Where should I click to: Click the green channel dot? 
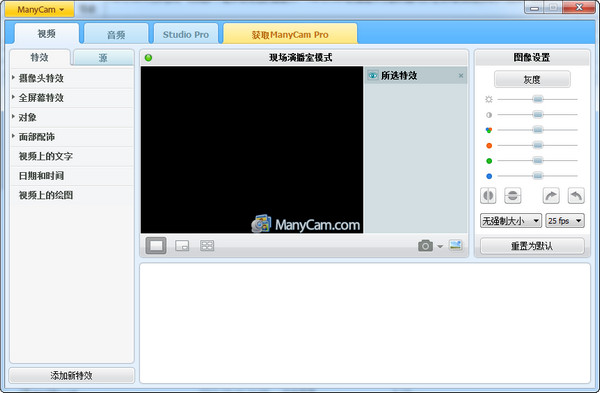(x=489, y=161)
